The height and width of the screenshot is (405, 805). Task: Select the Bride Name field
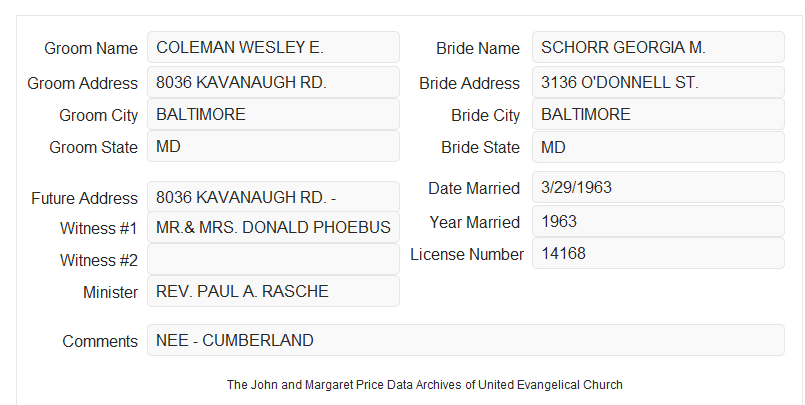tap(658, 47)
